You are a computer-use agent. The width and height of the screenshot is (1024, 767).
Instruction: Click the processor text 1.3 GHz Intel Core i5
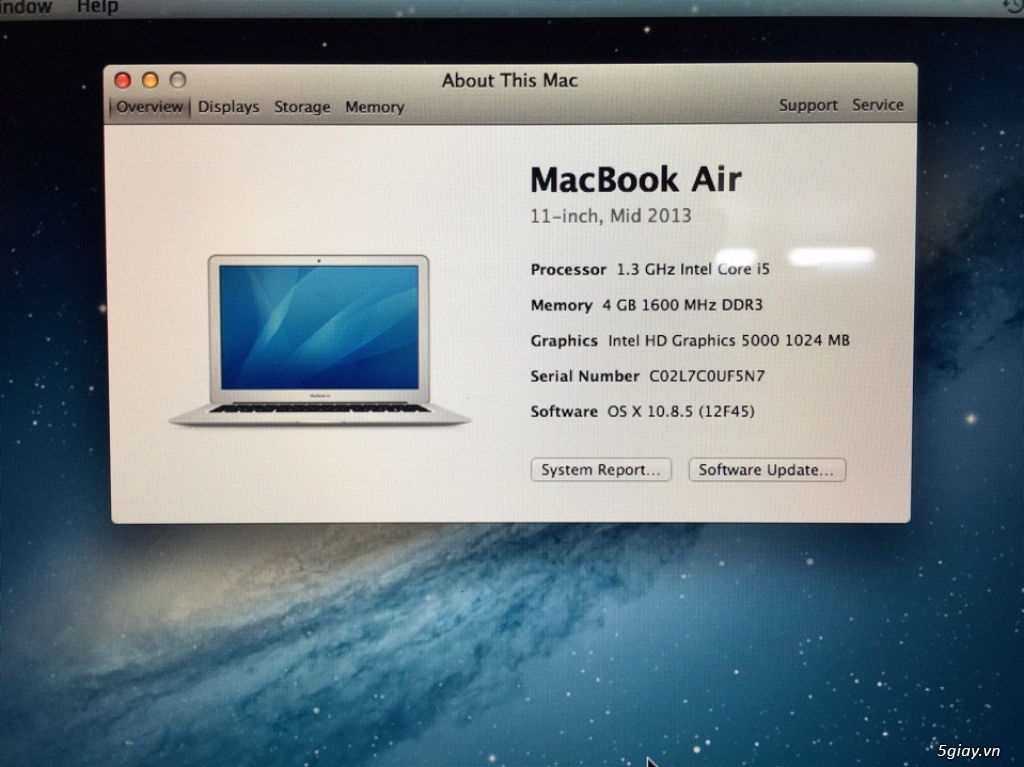pyautogui.click(x=693, y=269)
